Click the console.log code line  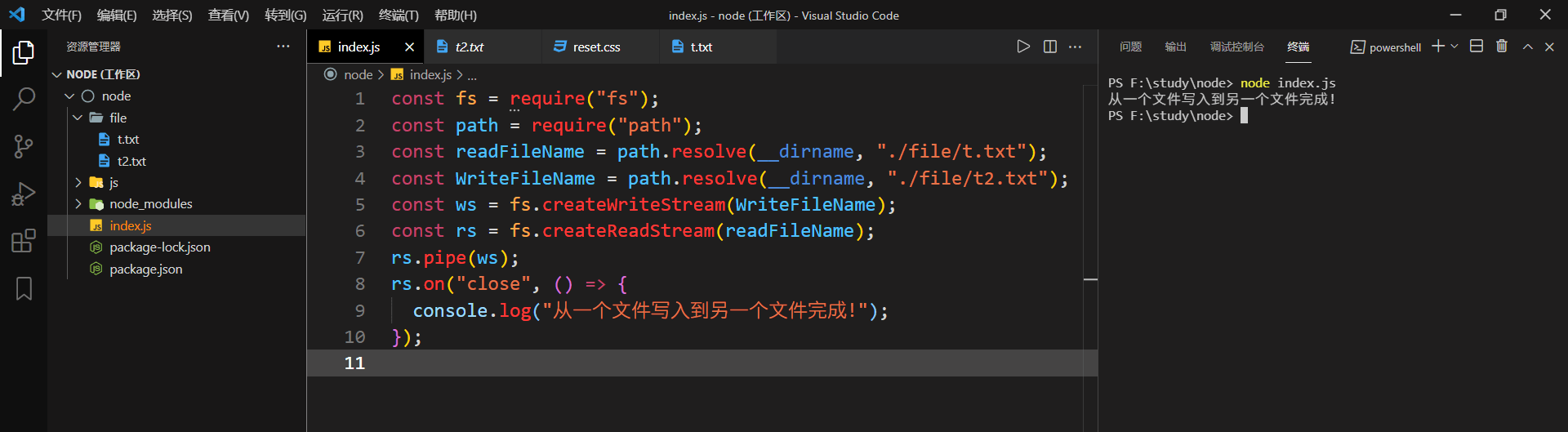coord(650,311)
